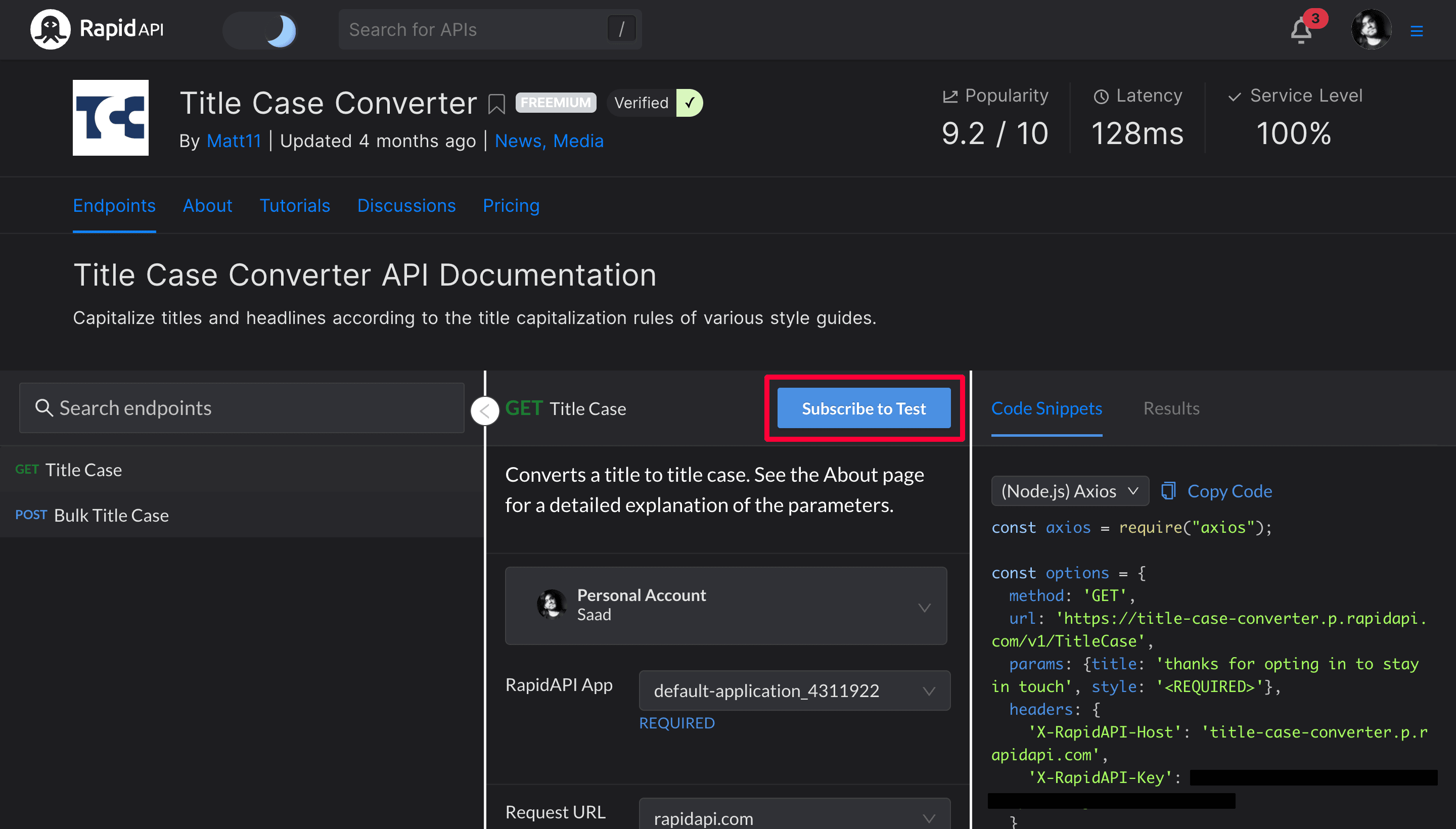Select the Results tab panel

coord(1171,408)
